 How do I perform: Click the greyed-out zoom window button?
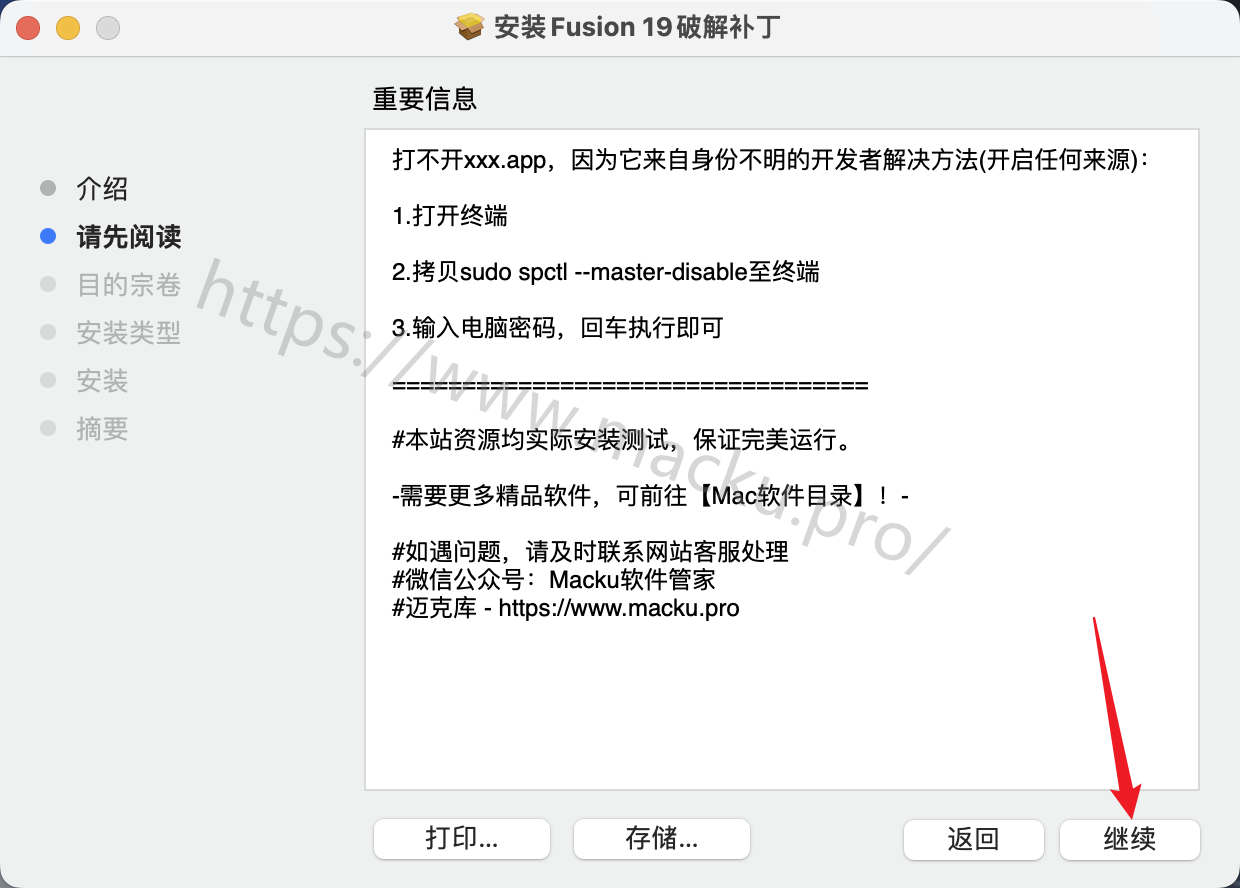(108, 28)
